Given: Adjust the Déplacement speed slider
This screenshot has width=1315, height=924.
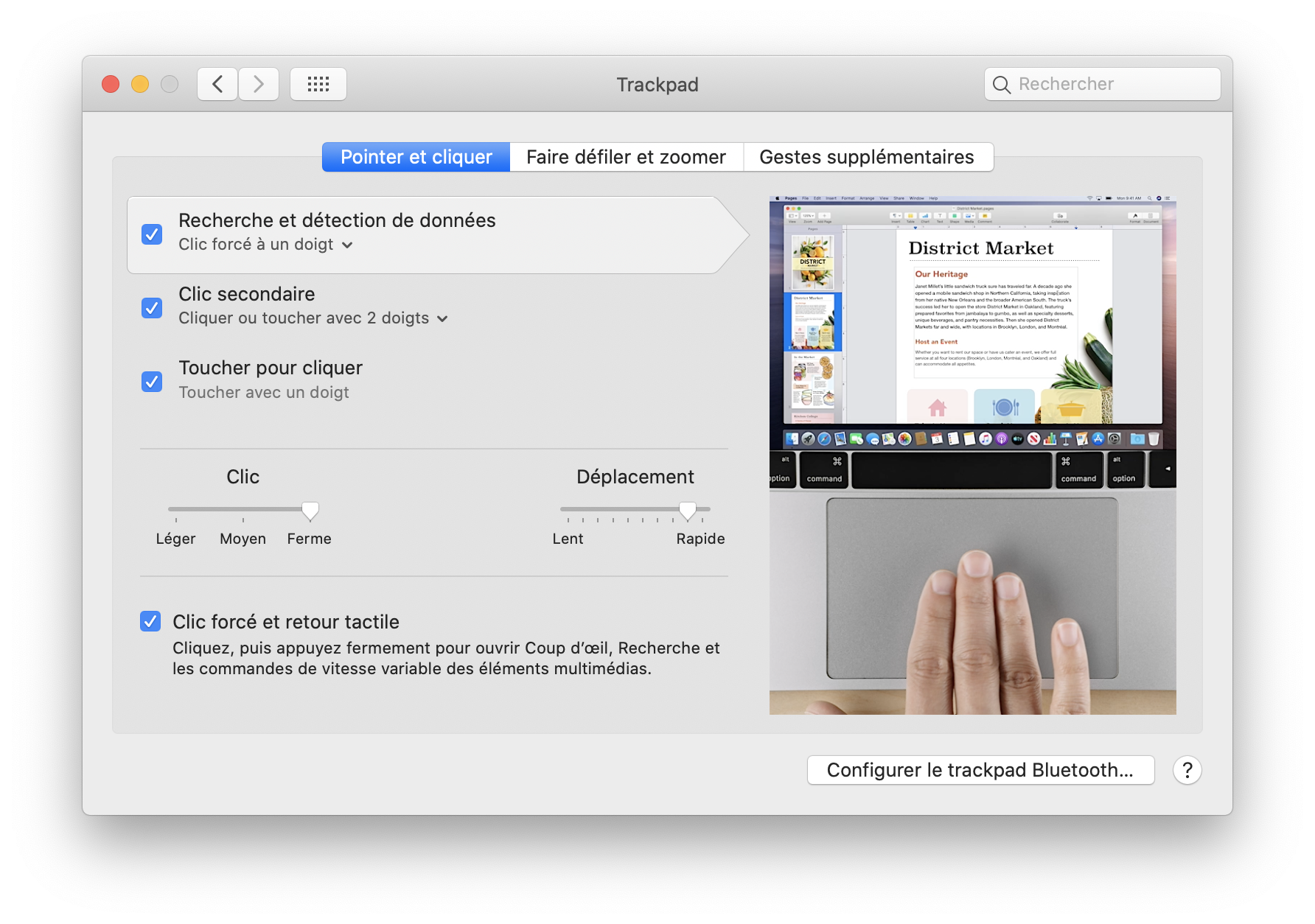Looking at the screenshot, I should click(x=688, y=510).
